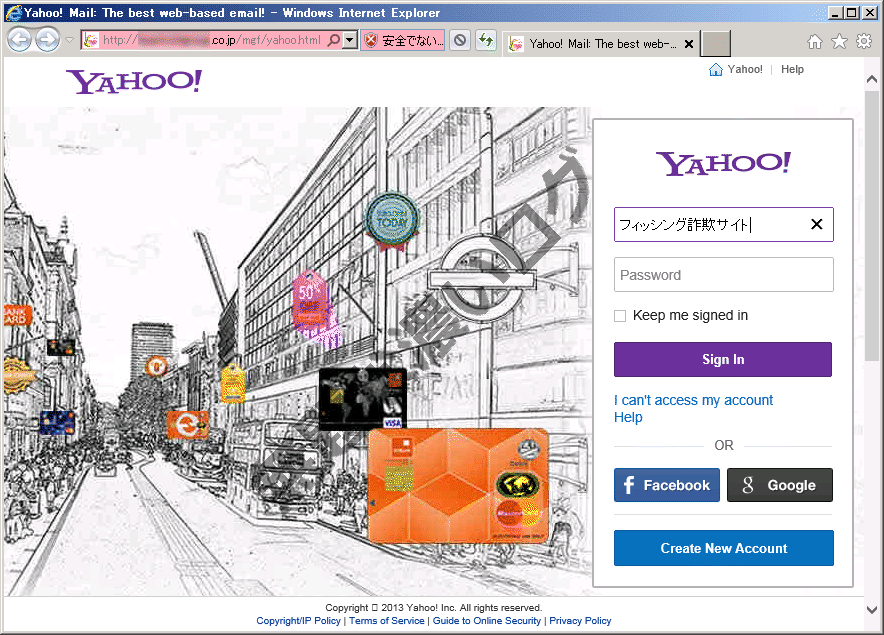Sign in with the Facebook button

click(x=667, y=485)
